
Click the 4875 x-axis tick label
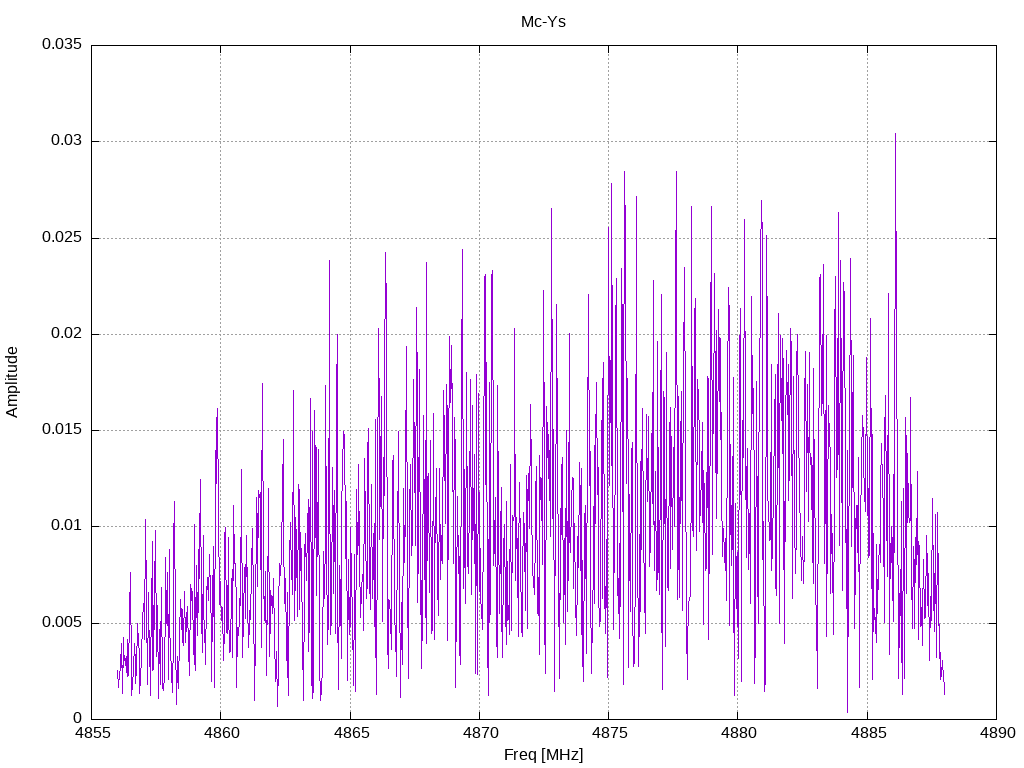pos(609,733)
